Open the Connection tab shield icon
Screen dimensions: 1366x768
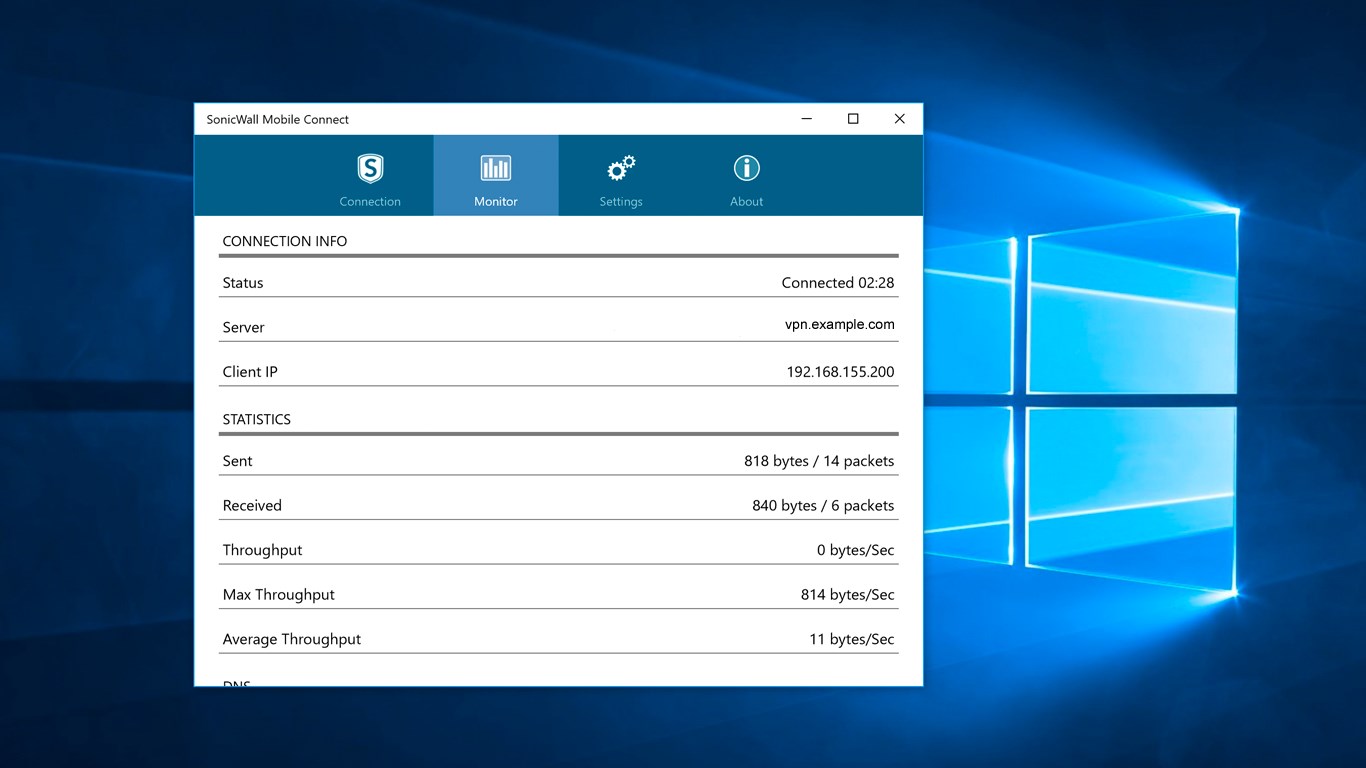pos(370,168)
